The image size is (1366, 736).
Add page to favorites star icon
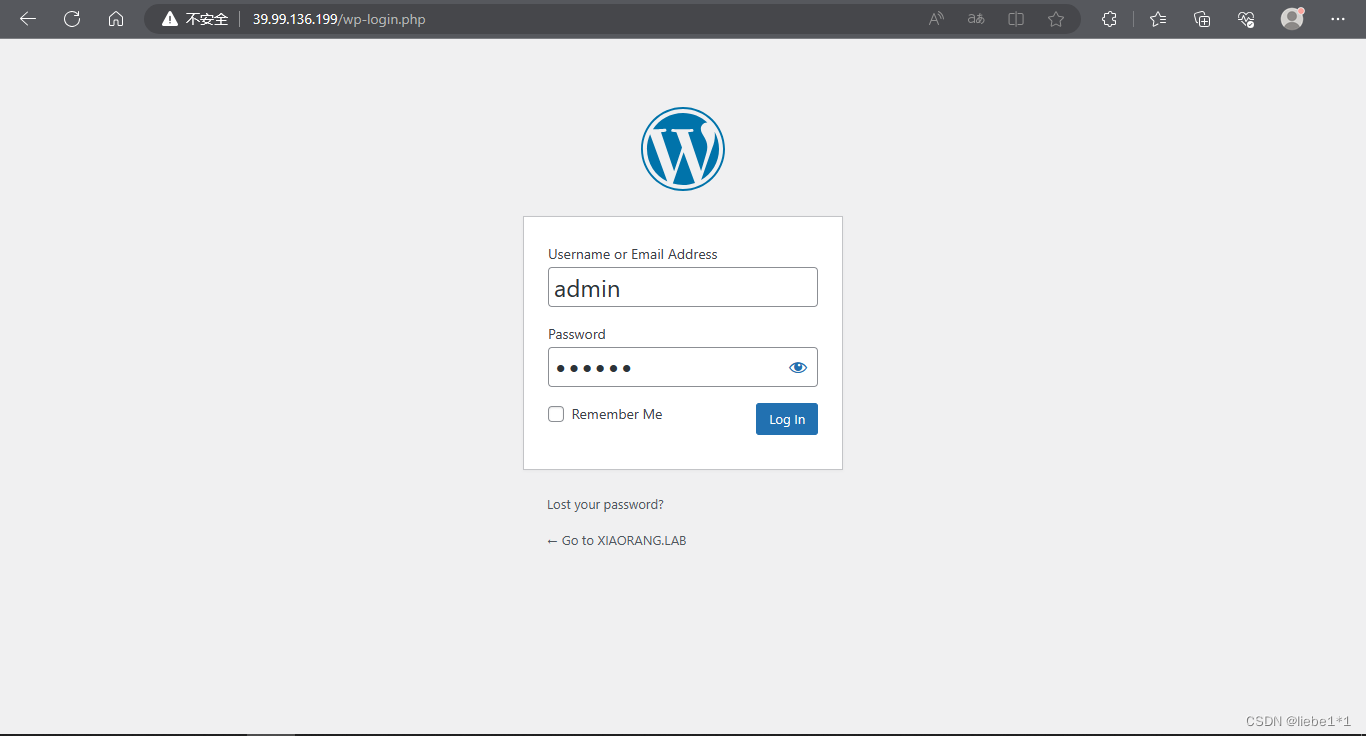pos(1056,19)
